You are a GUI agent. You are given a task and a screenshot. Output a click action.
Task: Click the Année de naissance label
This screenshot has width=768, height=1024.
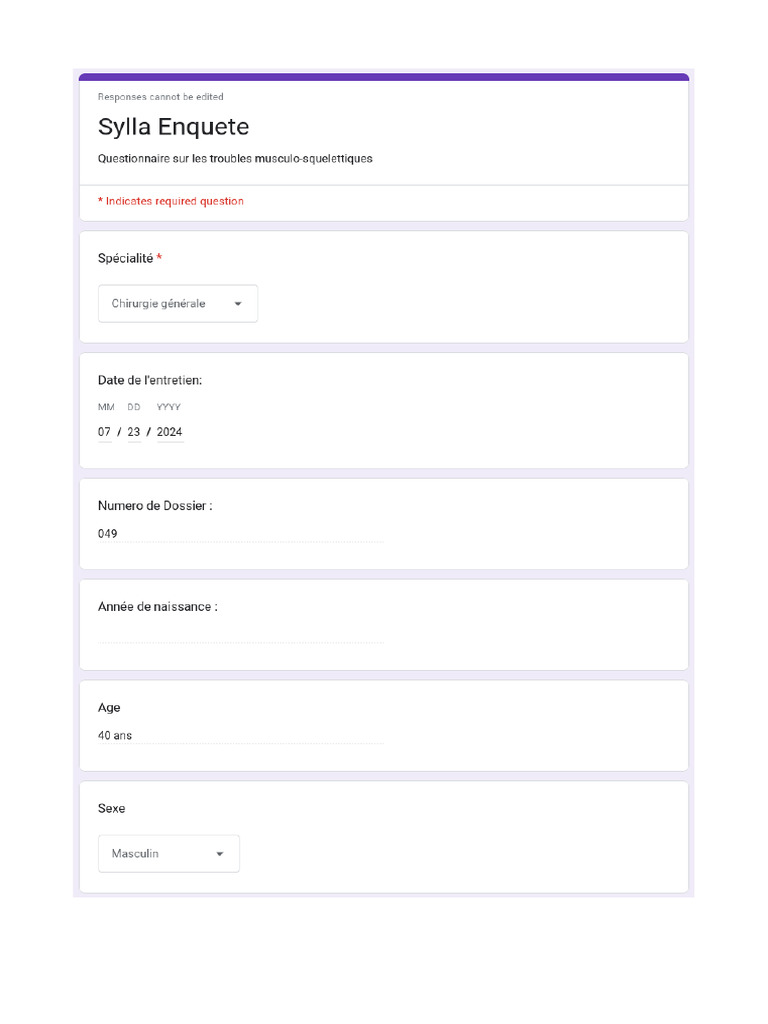click(x=157, y=607)
